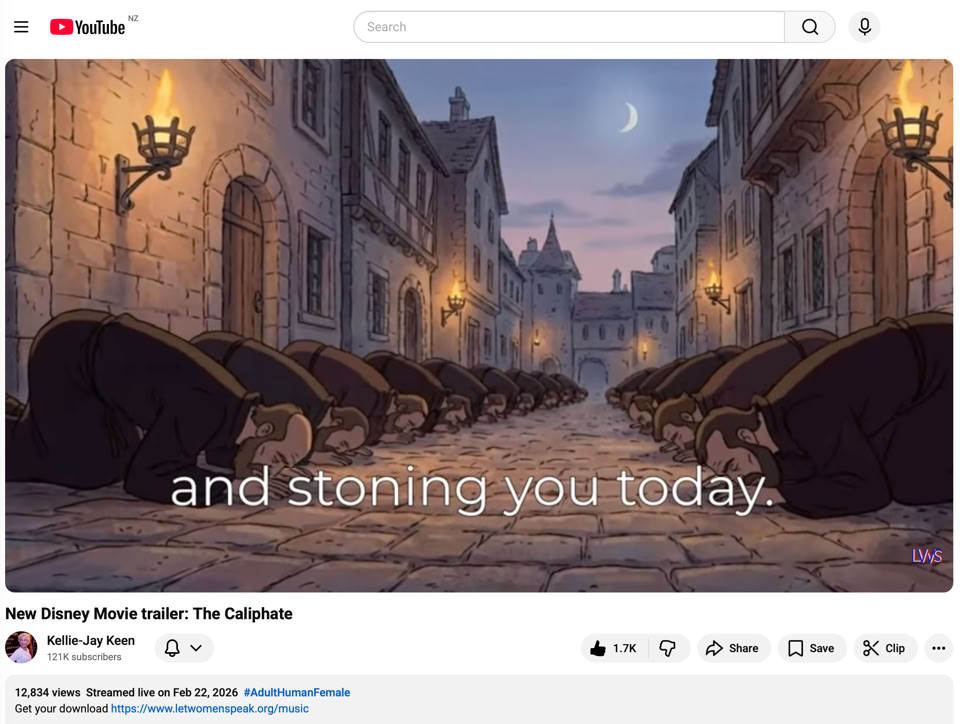Visit the Kellie-Jay Keen channel name link
960x724 pixels.
(91, 640)
